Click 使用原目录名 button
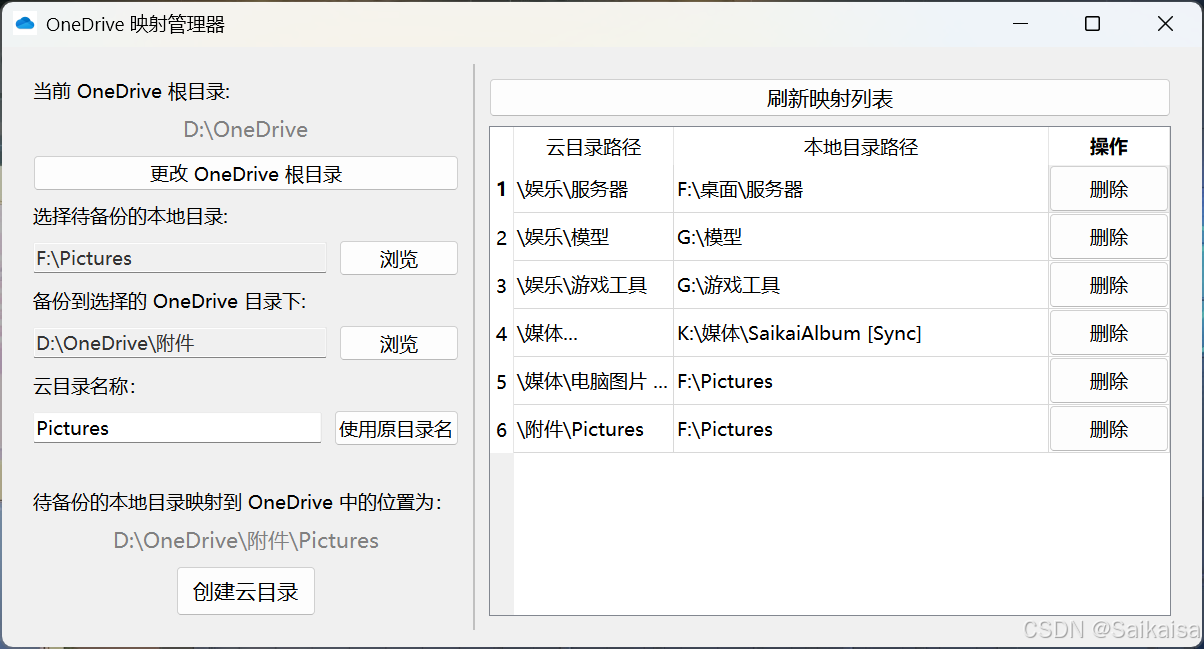This screenshot has width=1204, height=649. [396, 429]
